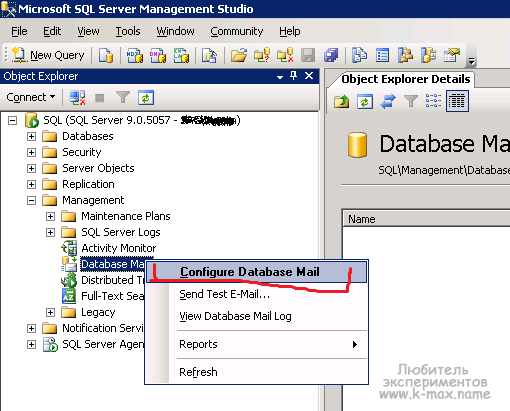Click the Stop square icon in Object Explorer

100,98
